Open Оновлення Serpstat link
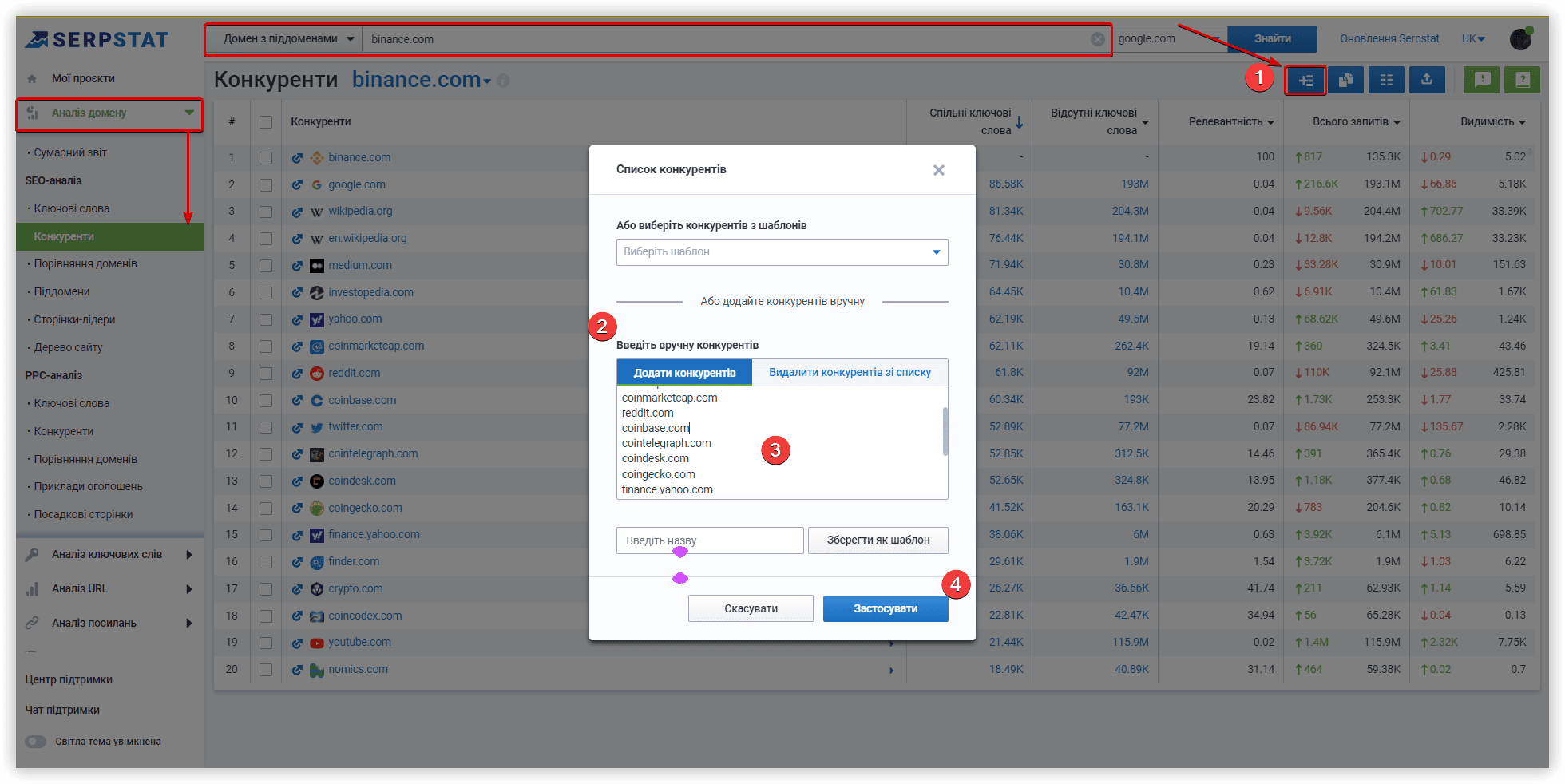This screenshot has width=1565, height=784. click(x=1389, y=38)
